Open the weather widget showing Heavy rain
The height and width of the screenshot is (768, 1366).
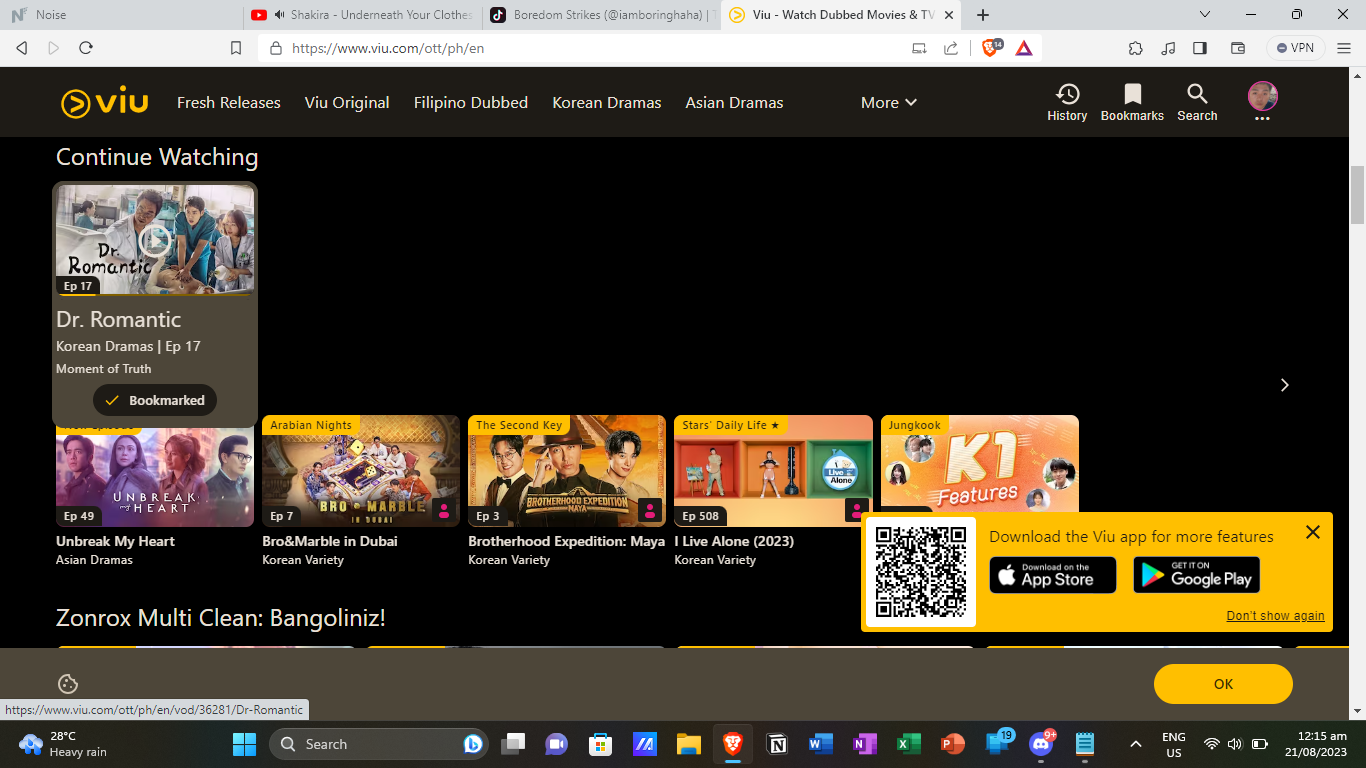click(63, 744)
